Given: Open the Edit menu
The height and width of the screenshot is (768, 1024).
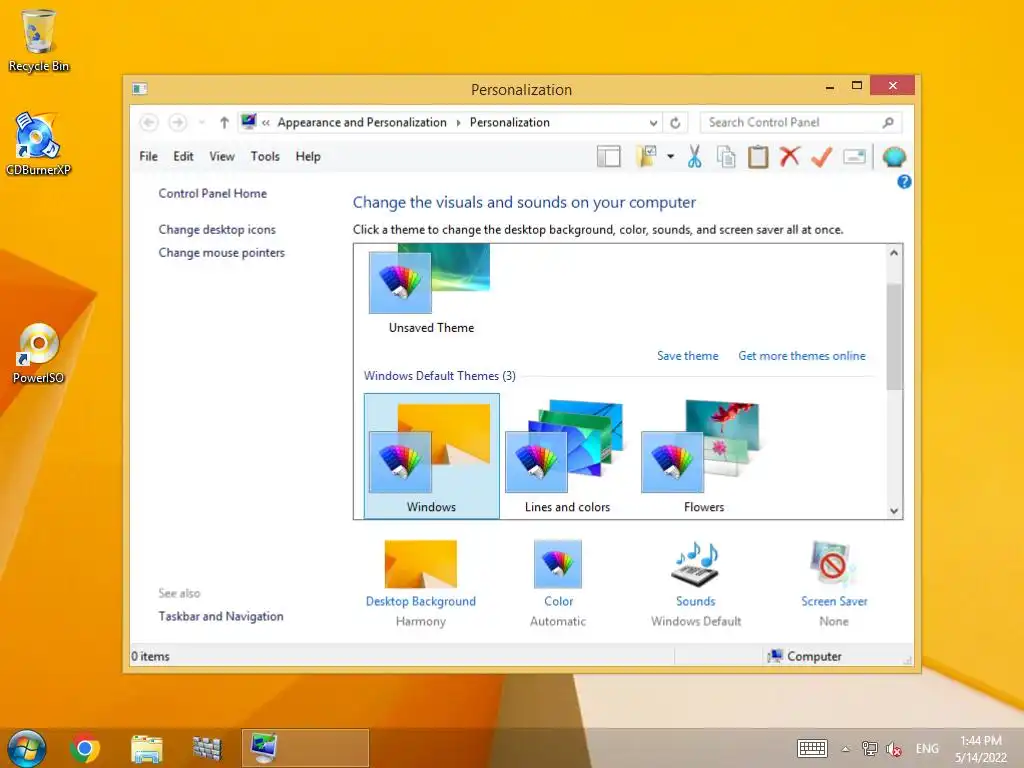Looking at the screenshot, I should tap(183, 157).
